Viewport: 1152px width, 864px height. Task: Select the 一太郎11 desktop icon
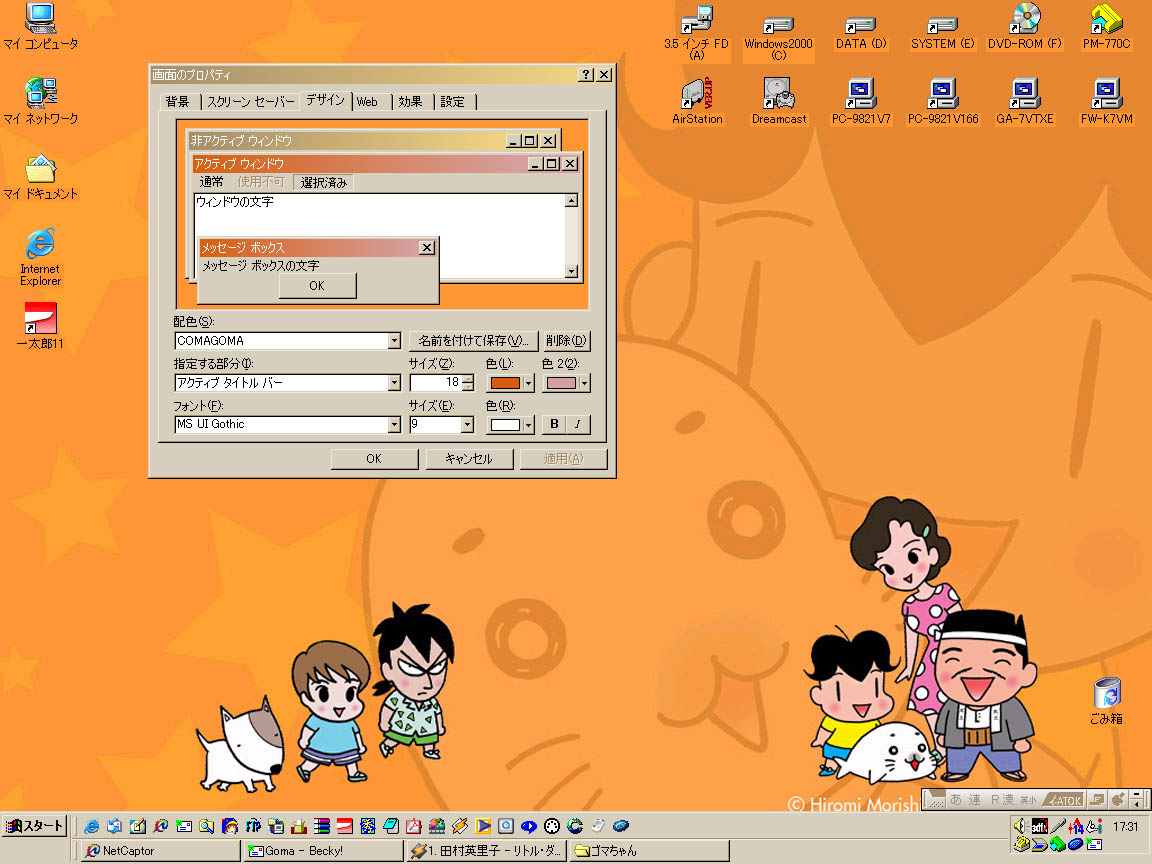(40, 326)
